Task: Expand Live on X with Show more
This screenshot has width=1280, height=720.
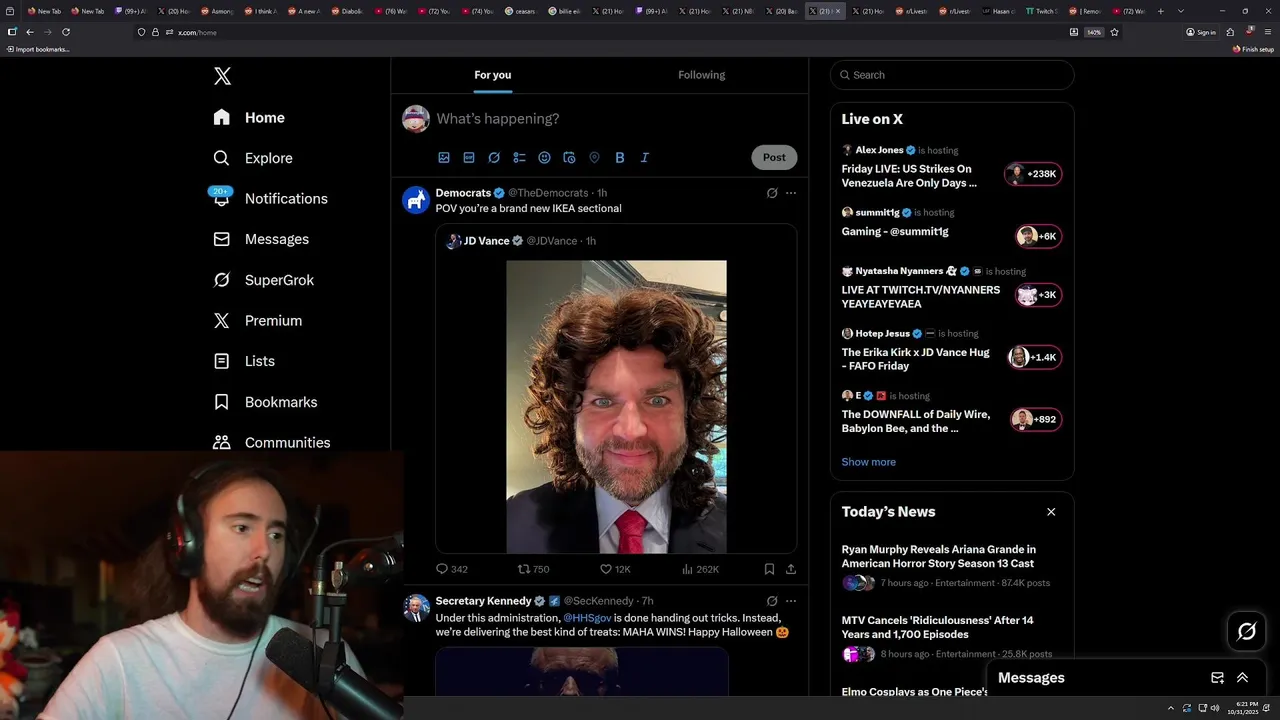Action: coord(868,462)
